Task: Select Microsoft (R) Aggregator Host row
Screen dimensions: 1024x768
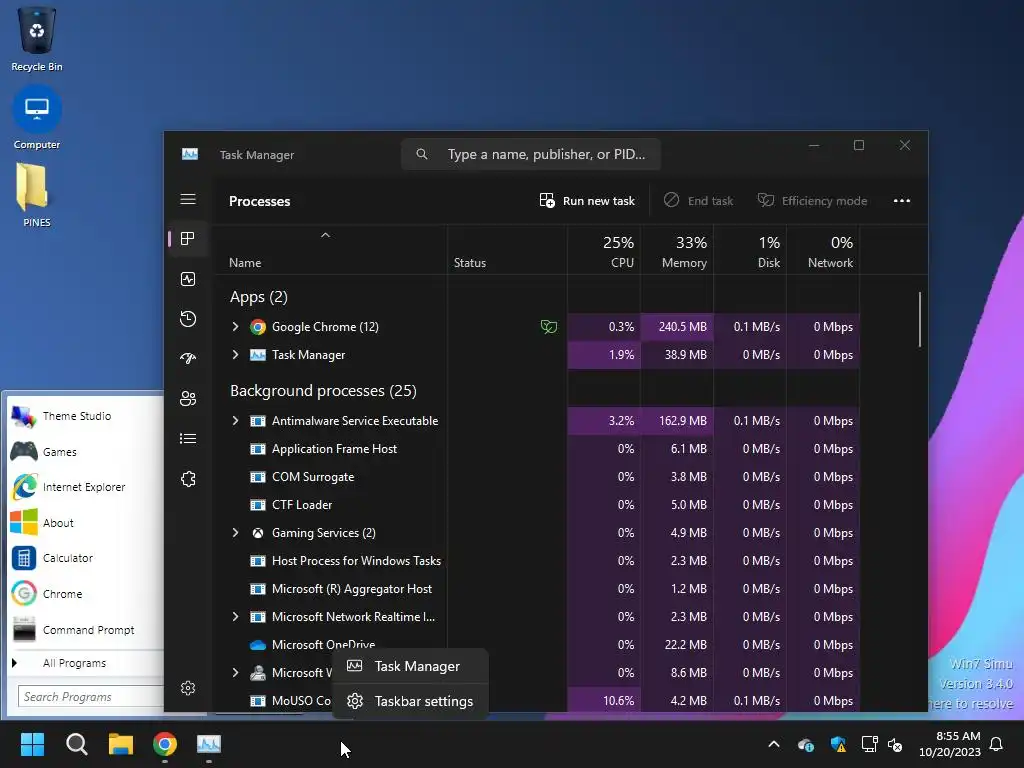Action: [536, 589]
